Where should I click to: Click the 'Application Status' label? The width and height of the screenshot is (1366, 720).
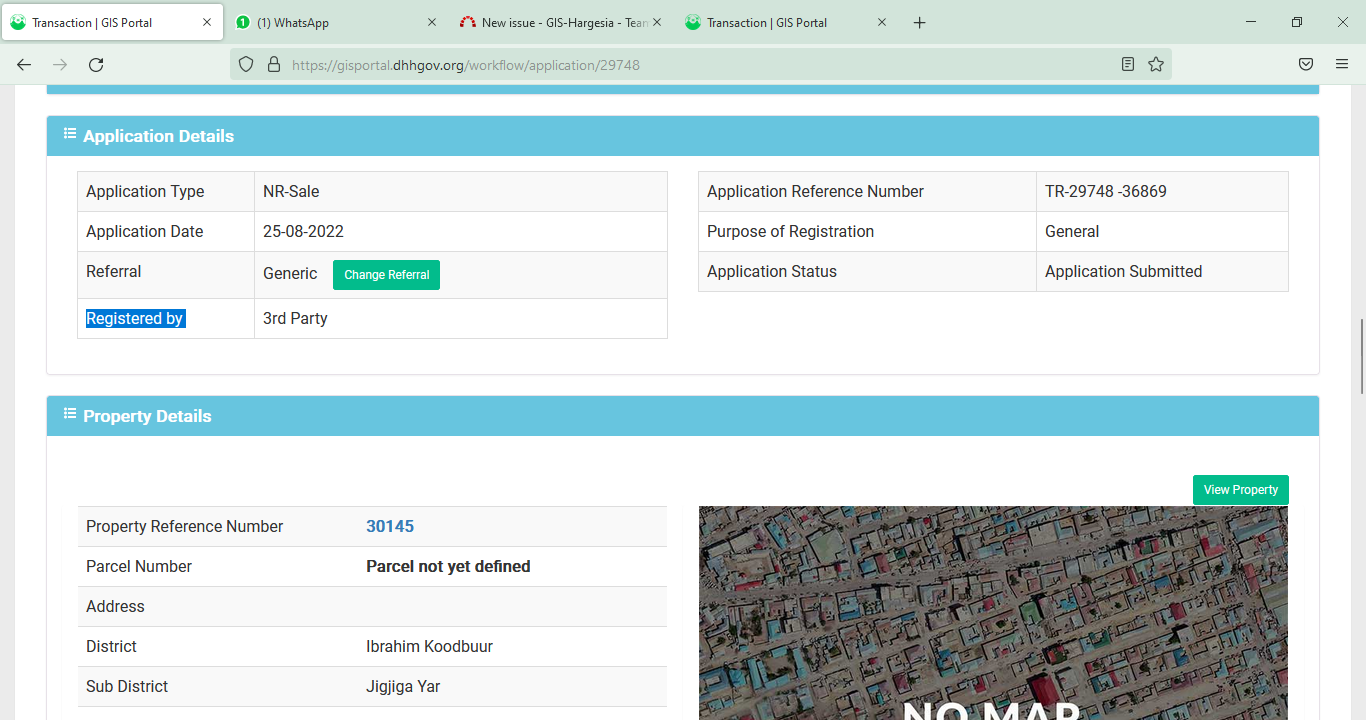[771, 271]
